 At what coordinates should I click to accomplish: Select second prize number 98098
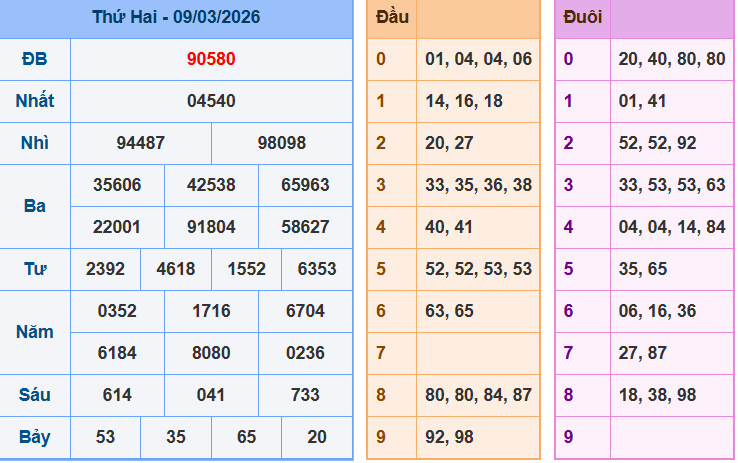click(x=282, y=143)
